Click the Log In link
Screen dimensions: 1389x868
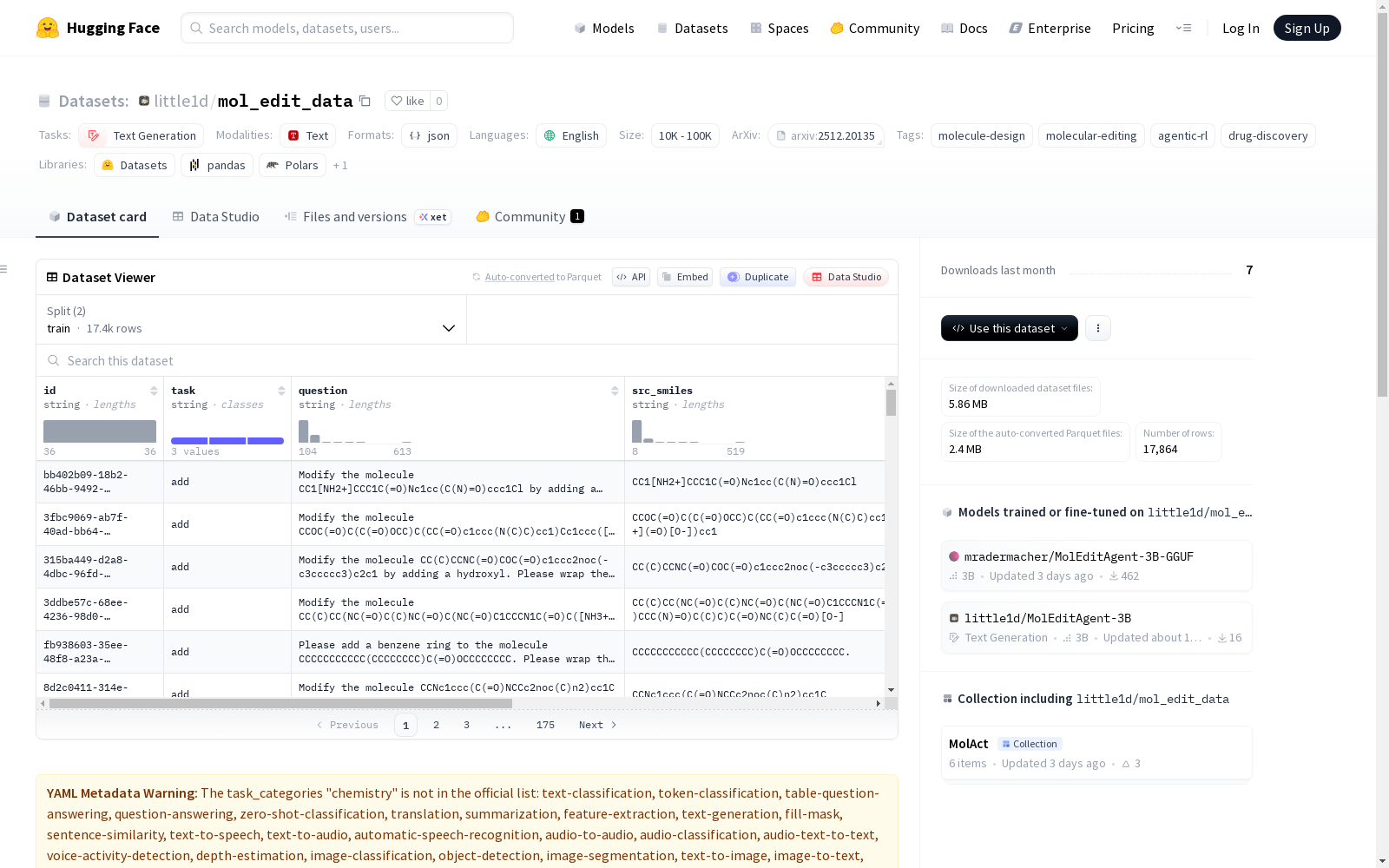coord(1241,28)
